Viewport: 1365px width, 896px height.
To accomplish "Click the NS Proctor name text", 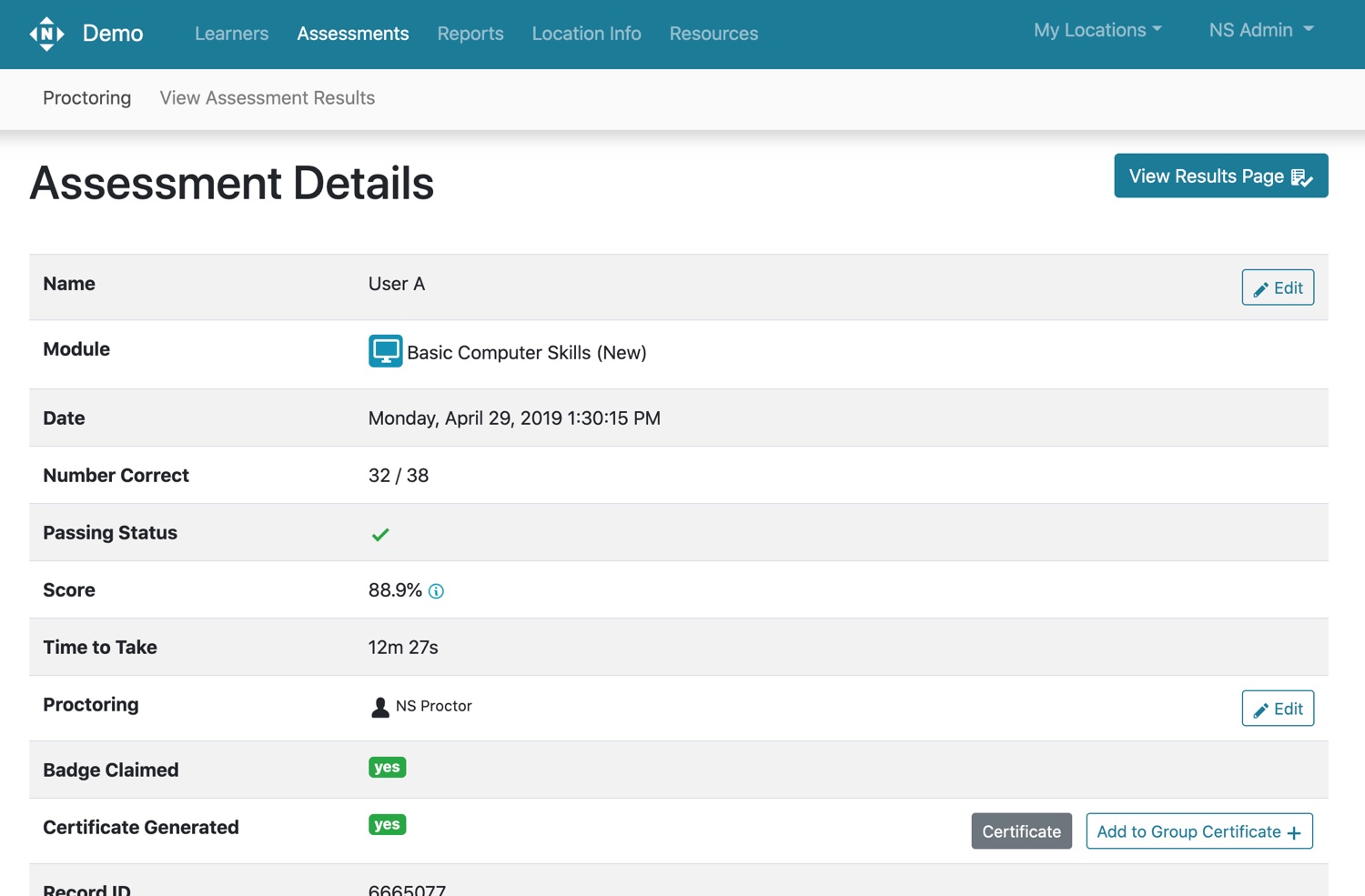I will point(434,706).
